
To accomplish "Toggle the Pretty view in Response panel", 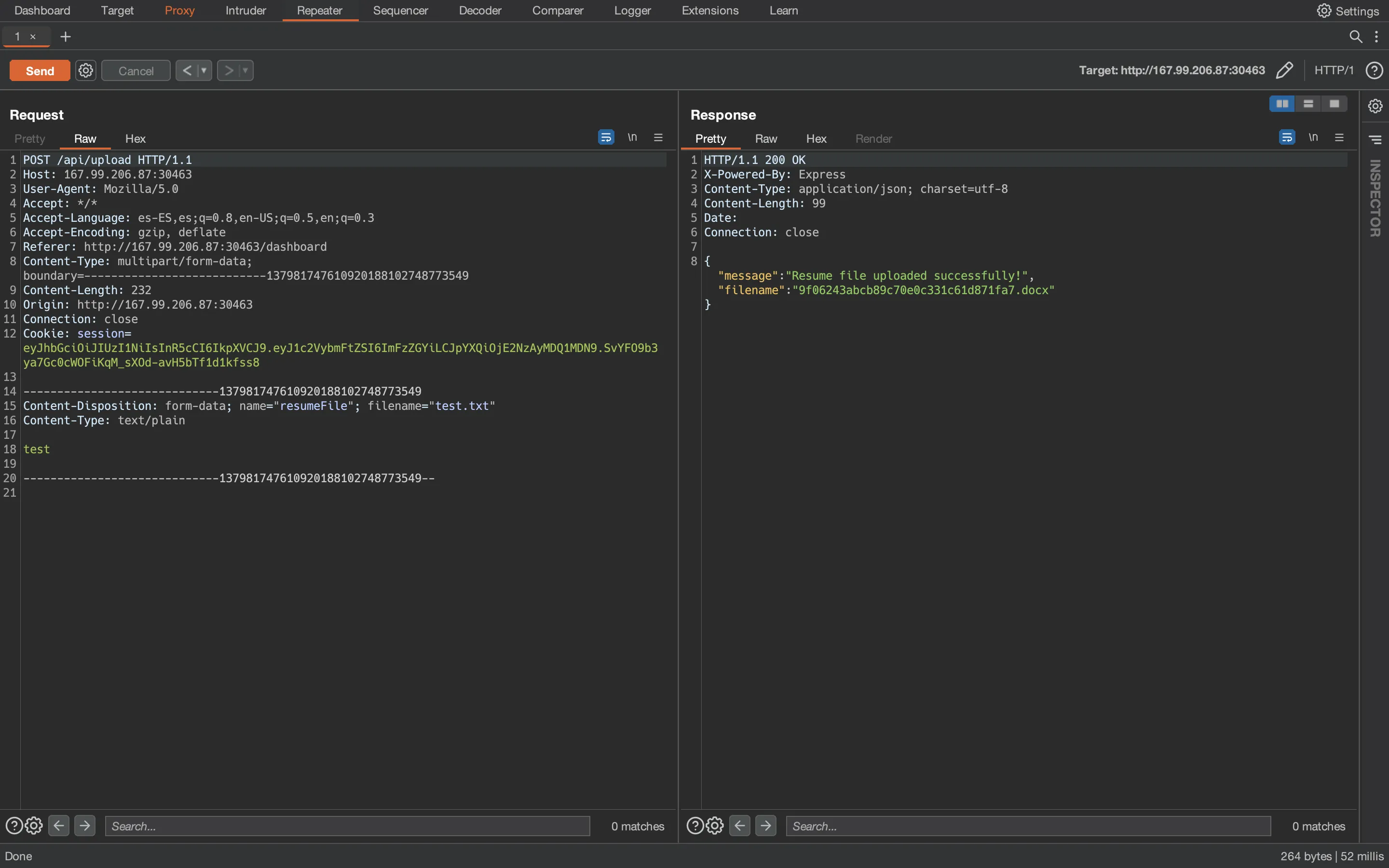I will 710,138.
